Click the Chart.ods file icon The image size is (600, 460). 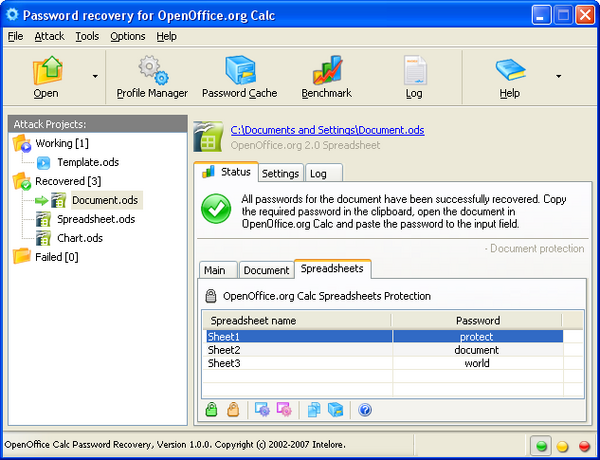click(x=43, y=238)
